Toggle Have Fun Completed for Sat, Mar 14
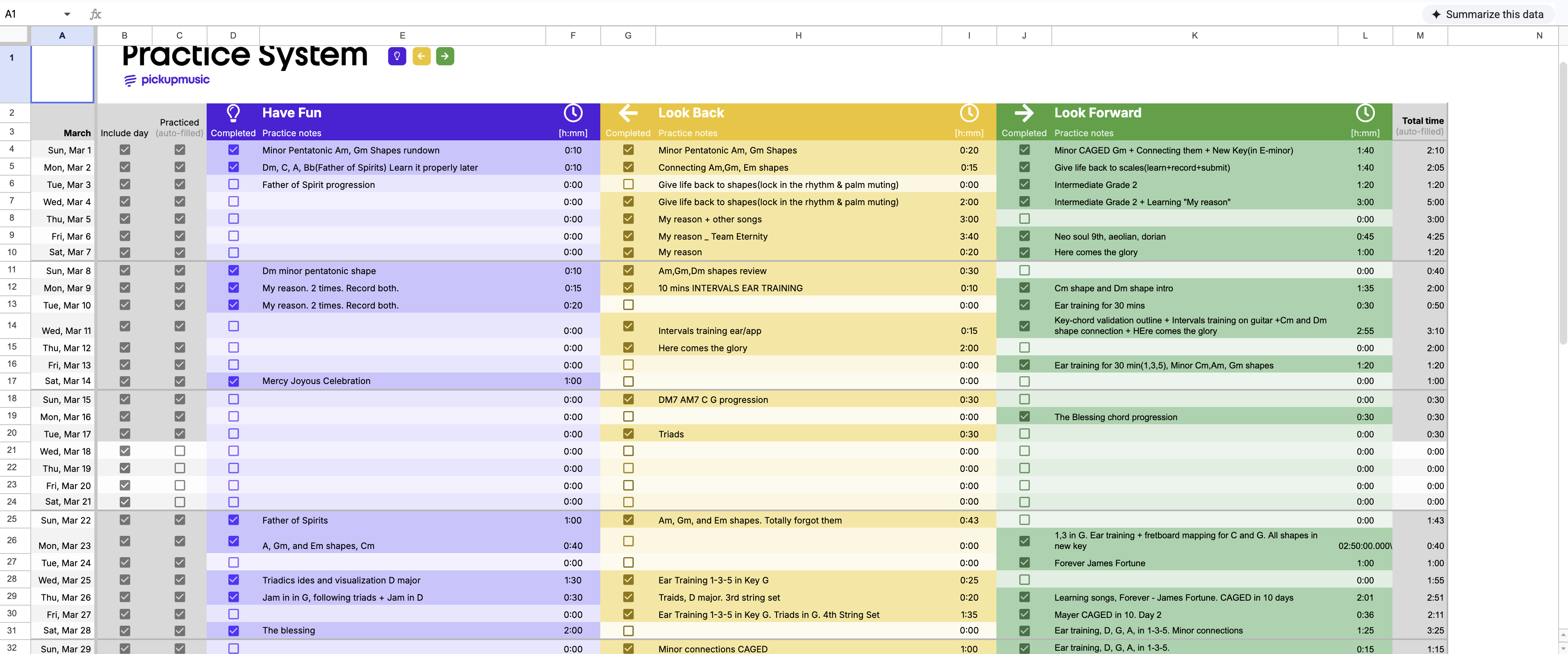1568x654 pixels. [x=233, y=381]
